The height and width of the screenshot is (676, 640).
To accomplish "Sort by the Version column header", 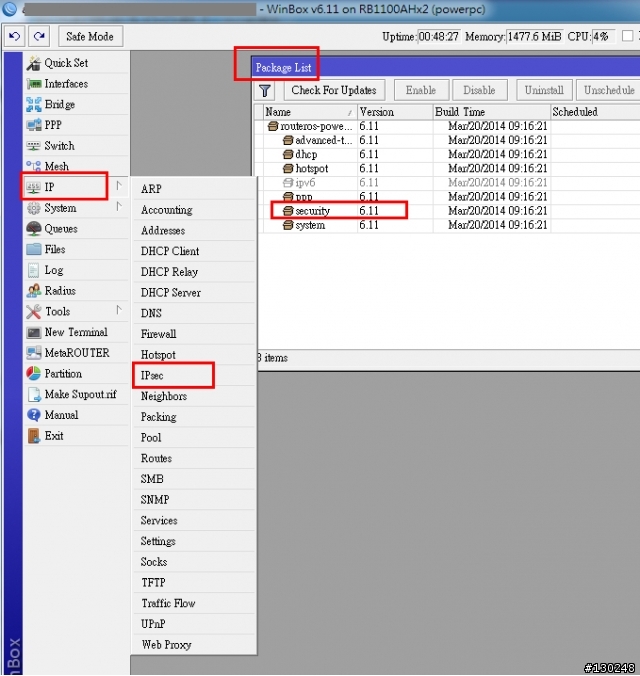I will [x=395, y=112].
